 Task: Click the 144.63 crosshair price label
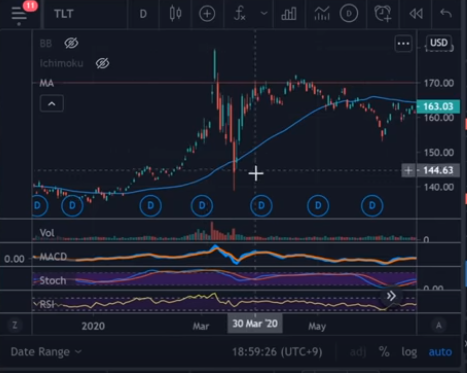(x=438, y=171)
